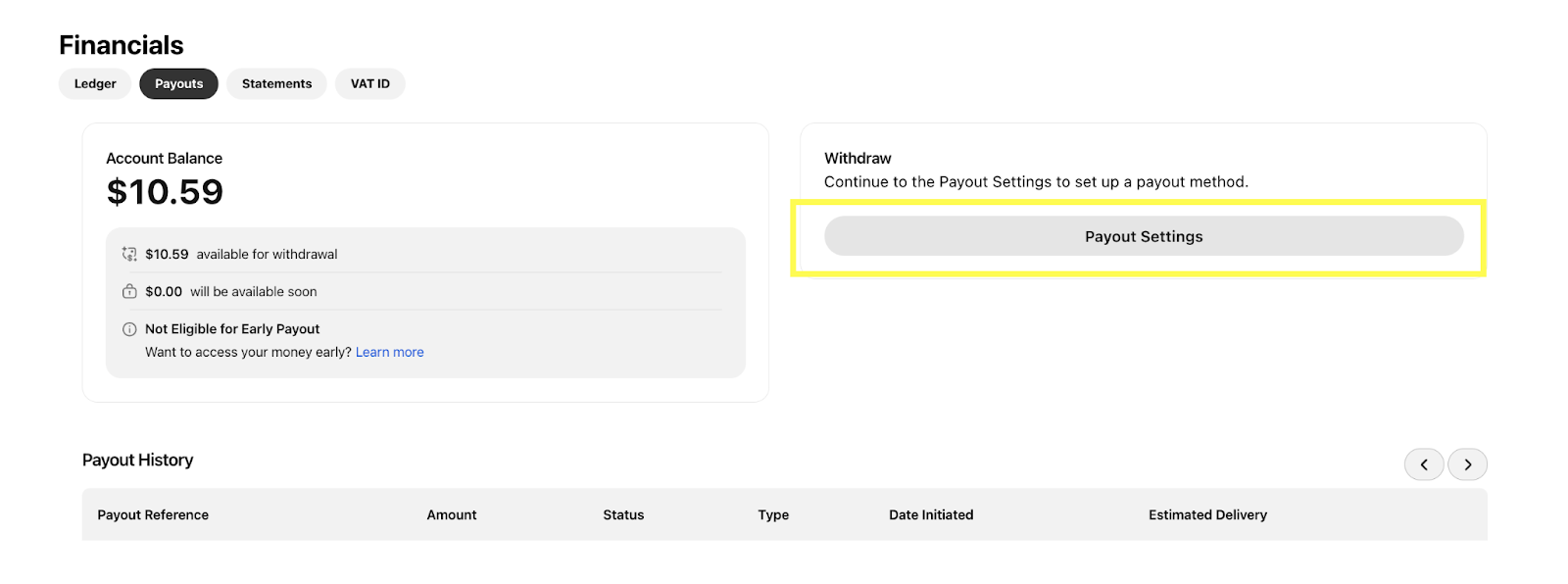The width and height of the screenshot is (1568, 584).
Task: Click the info icon beside Not Eligible
Action: click(x=129, y=329)
